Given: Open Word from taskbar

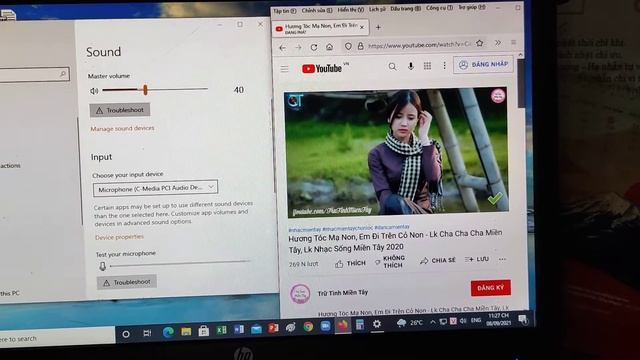Looking at the screenshot, I should tap(239, 329).
